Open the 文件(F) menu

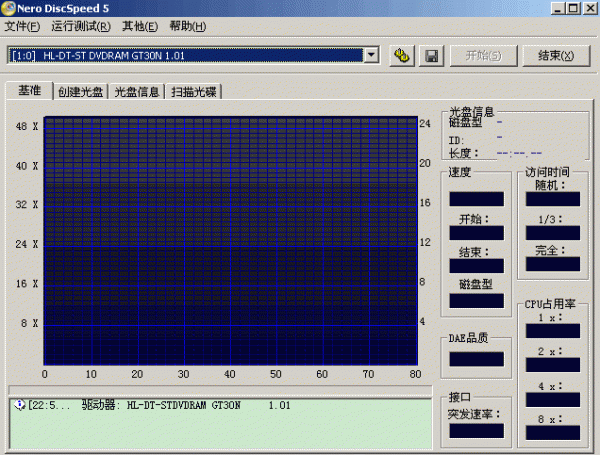pyautogui.click(x=22, y=26)
